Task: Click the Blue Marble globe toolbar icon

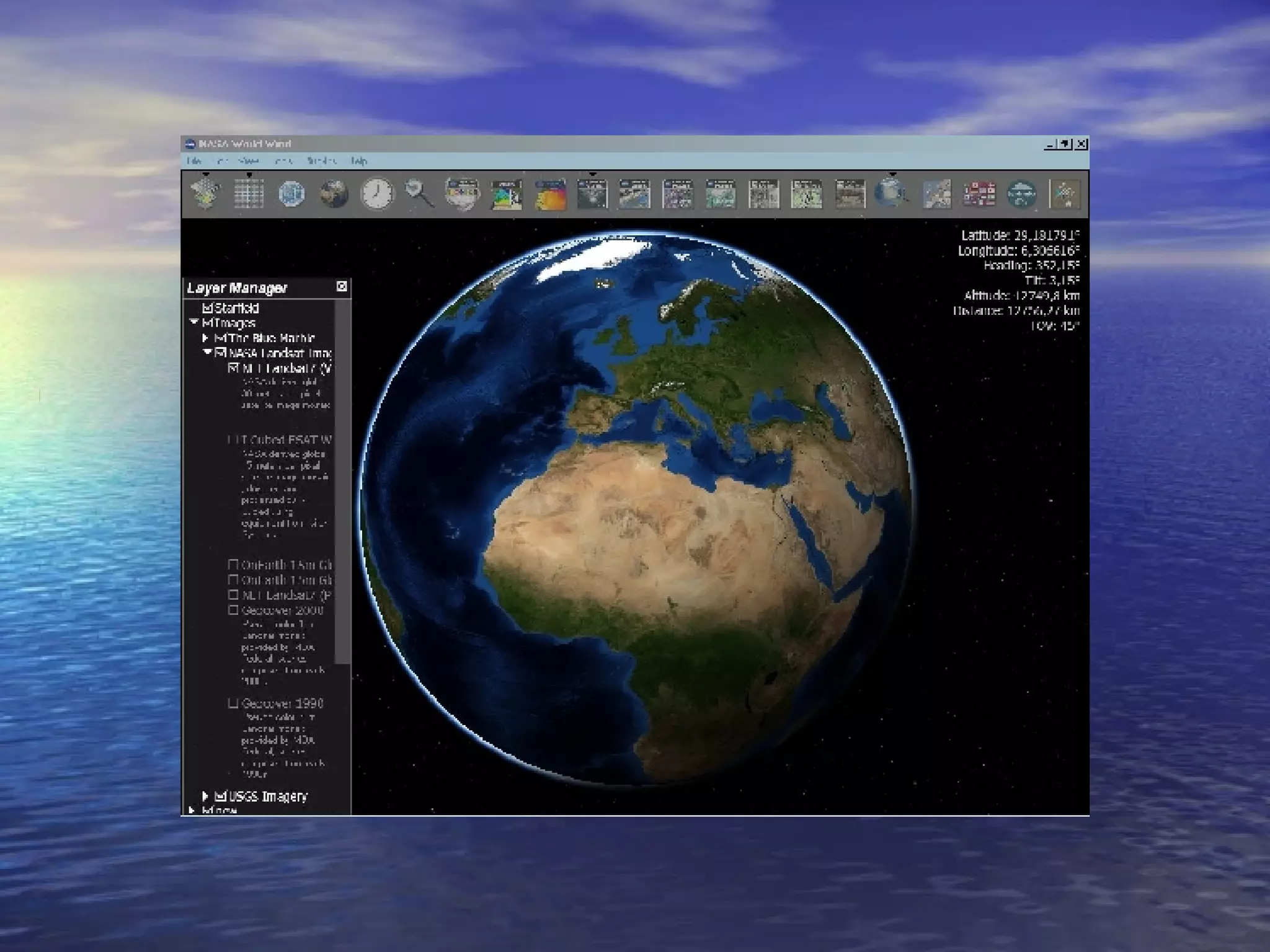Action: [x=334, y=194]
